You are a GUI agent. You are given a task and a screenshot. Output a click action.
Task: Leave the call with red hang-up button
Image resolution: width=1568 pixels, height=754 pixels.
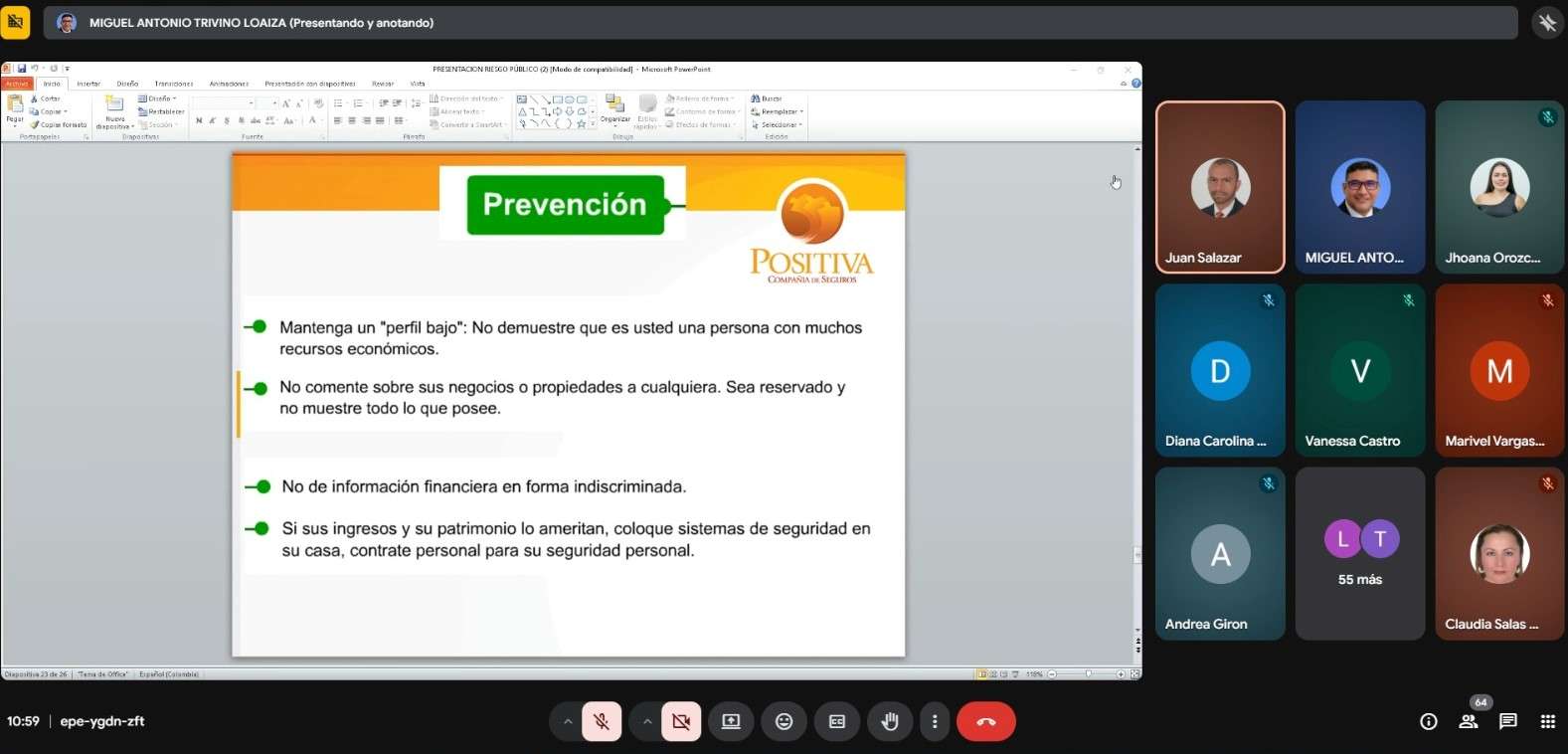(986, 722)
